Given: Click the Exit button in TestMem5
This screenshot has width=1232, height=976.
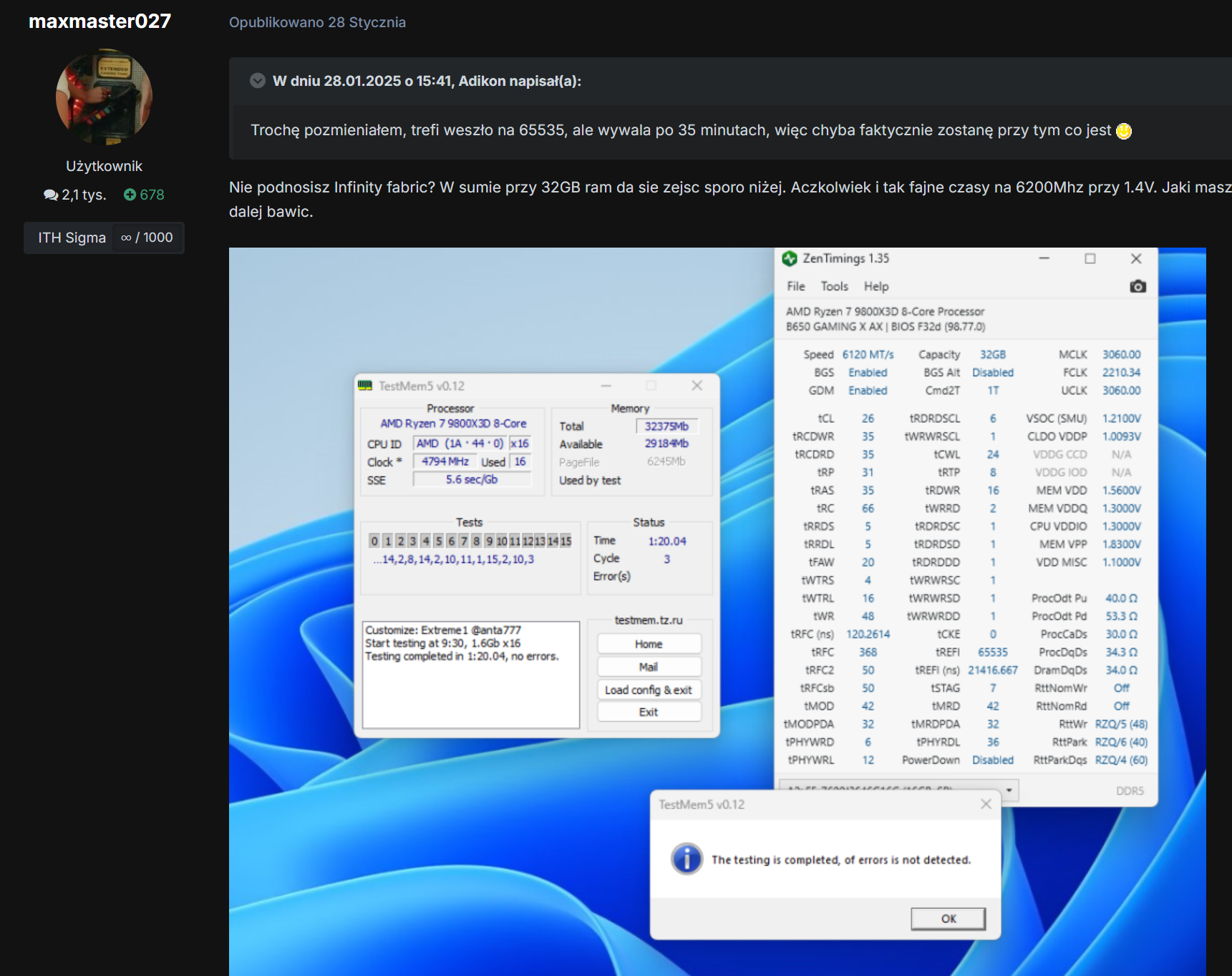Looking at the screenshot, I should tap(649, 712).
